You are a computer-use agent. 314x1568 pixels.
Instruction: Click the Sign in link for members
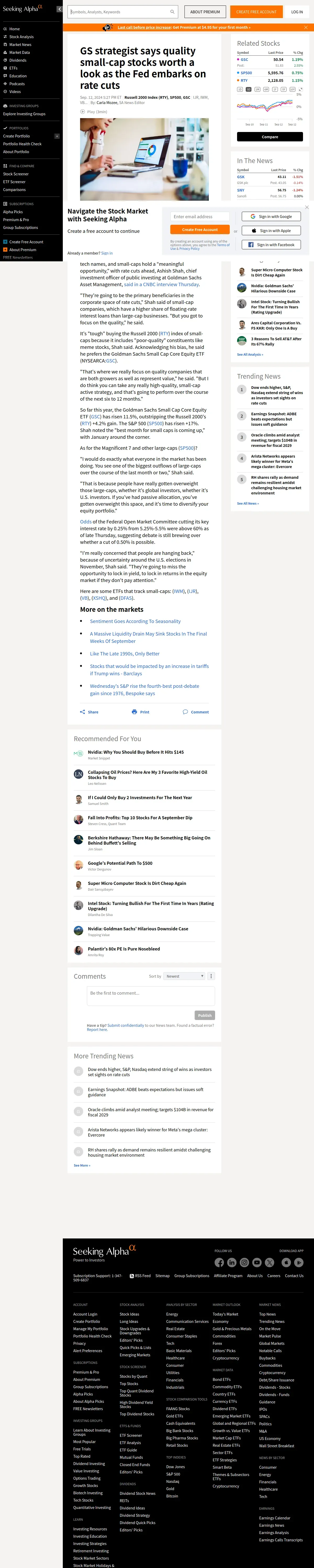[107, 253]
